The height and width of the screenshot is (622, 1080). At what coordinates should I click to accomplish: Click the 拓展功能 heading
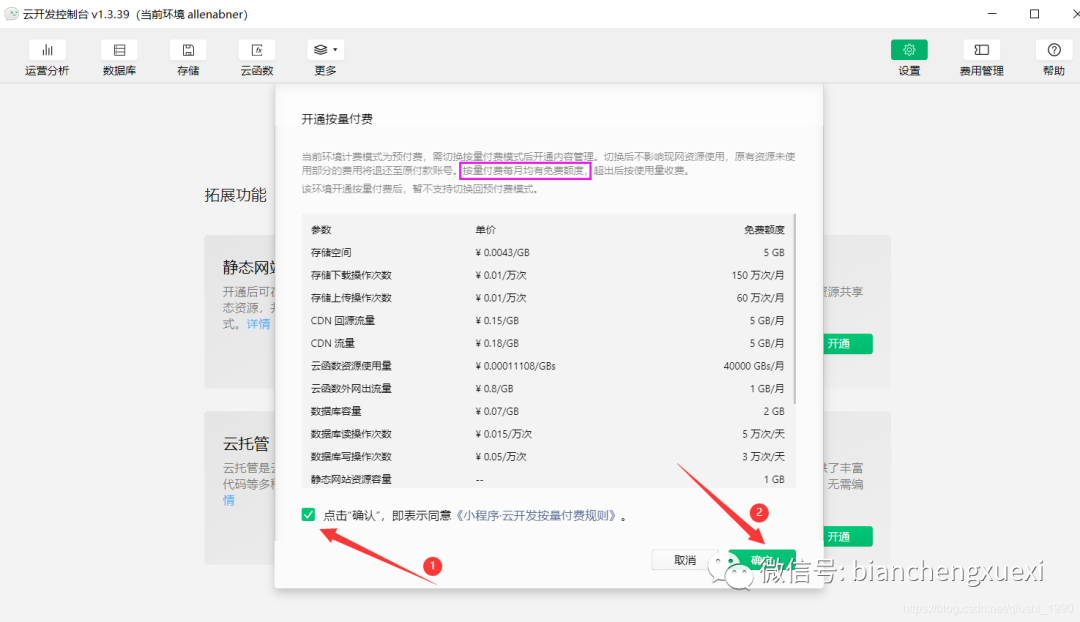tap(236, 196)
